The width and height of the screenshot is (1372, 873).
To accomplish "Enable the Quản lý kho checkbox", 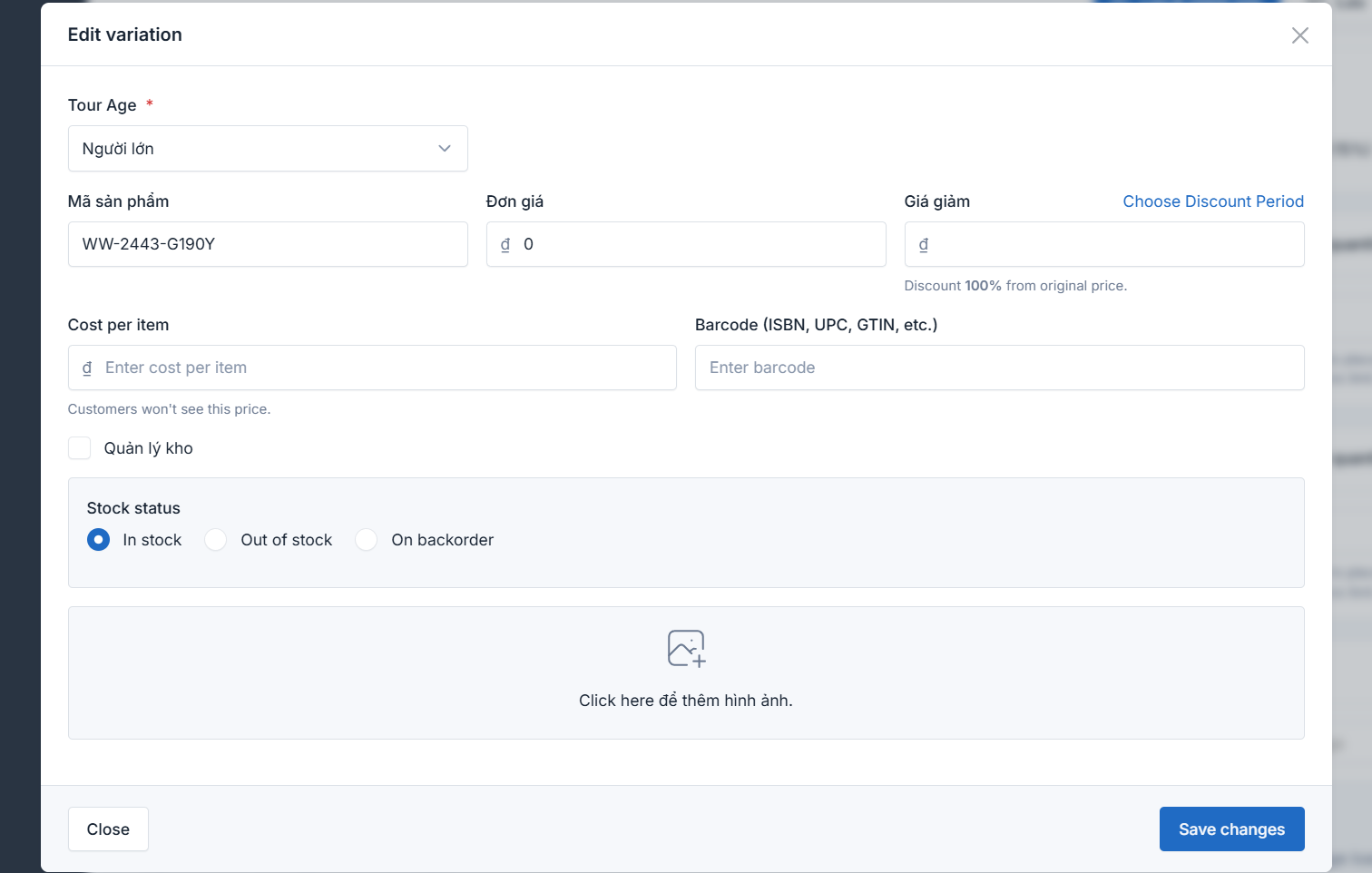I will [x=80, y=448].
